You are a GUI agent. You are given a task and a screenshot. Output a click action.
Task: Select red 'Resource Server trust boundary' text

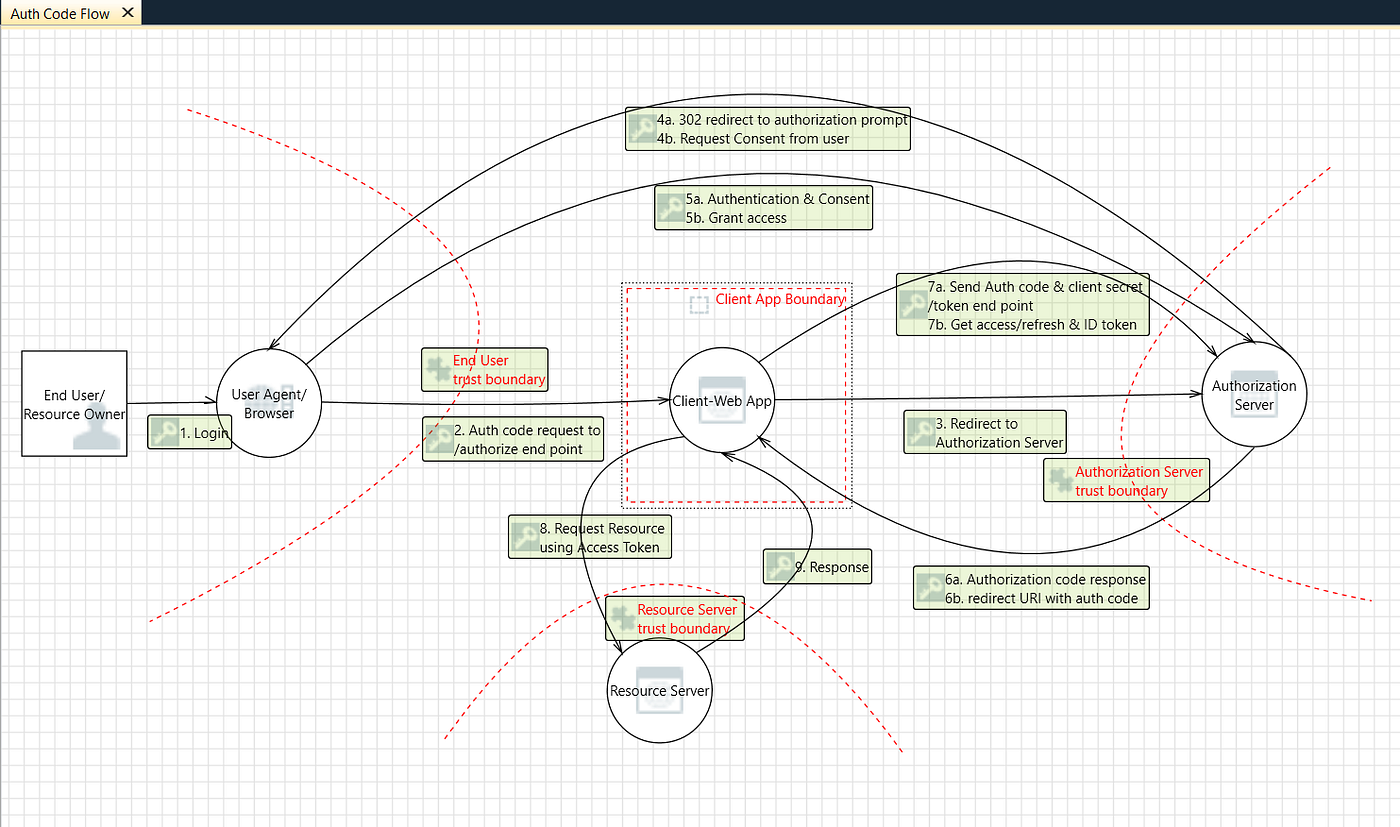[x=687, y=619]
